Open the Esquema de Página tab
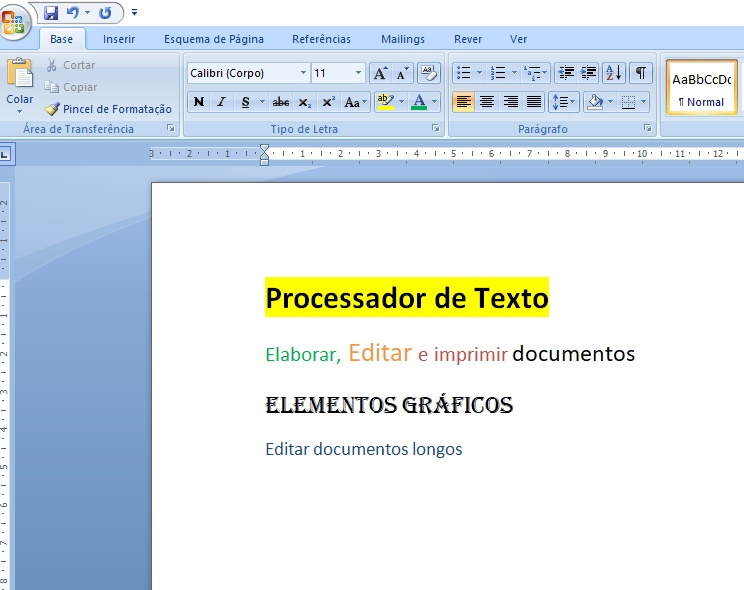This screenshot has width=744, height=590. pos(214,39)
